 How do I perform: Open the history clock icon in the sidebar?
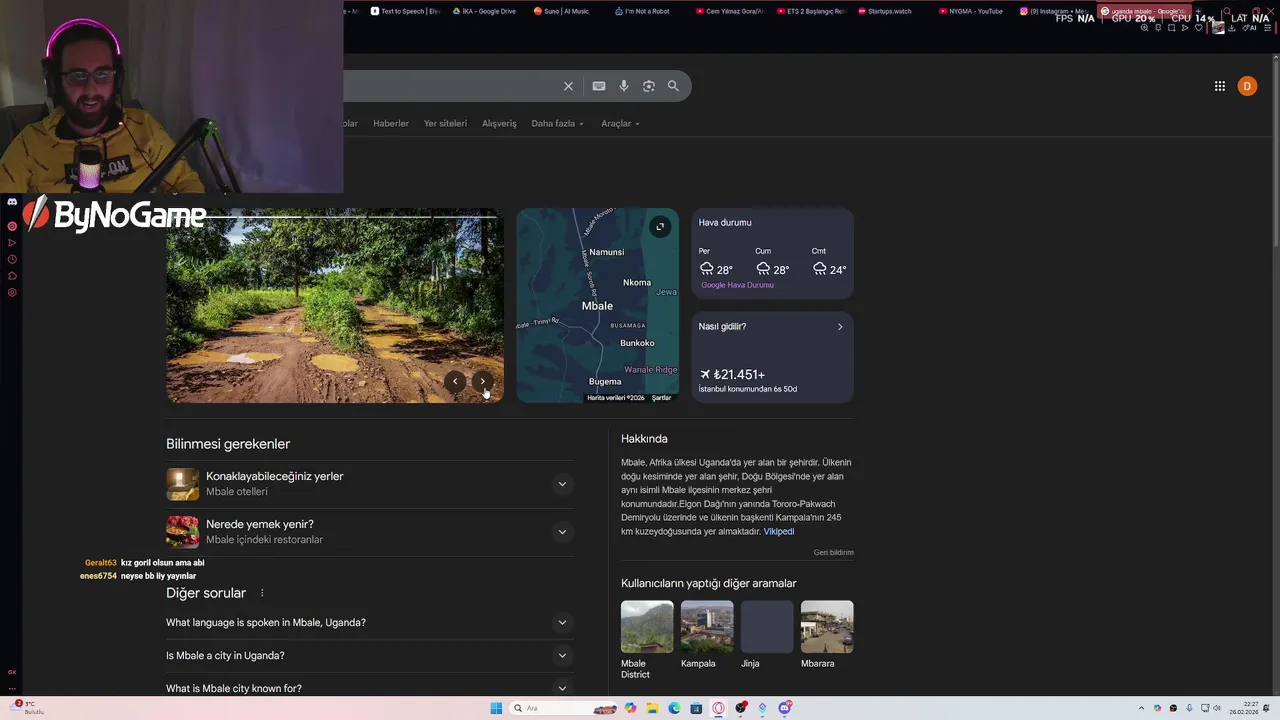pos(12,259)
